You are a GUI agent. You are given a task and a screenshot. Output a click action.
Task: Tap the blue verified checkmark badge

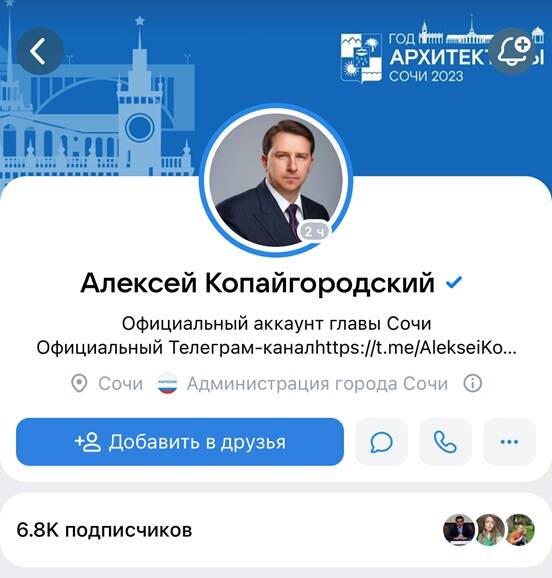tap(454, 283)
